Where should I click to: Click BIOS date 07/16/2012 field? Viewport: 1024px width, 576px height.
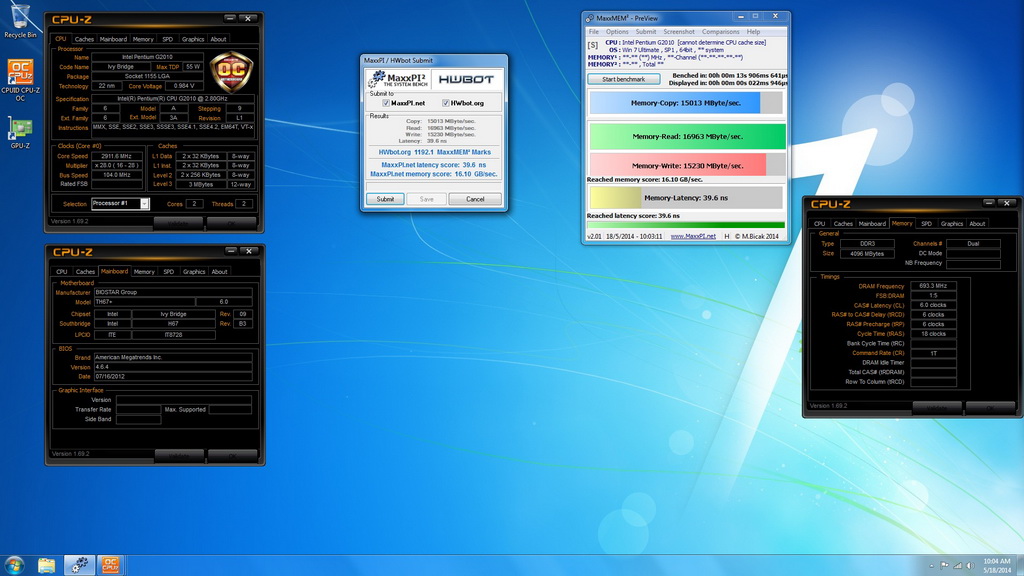[x=172, y=377]
